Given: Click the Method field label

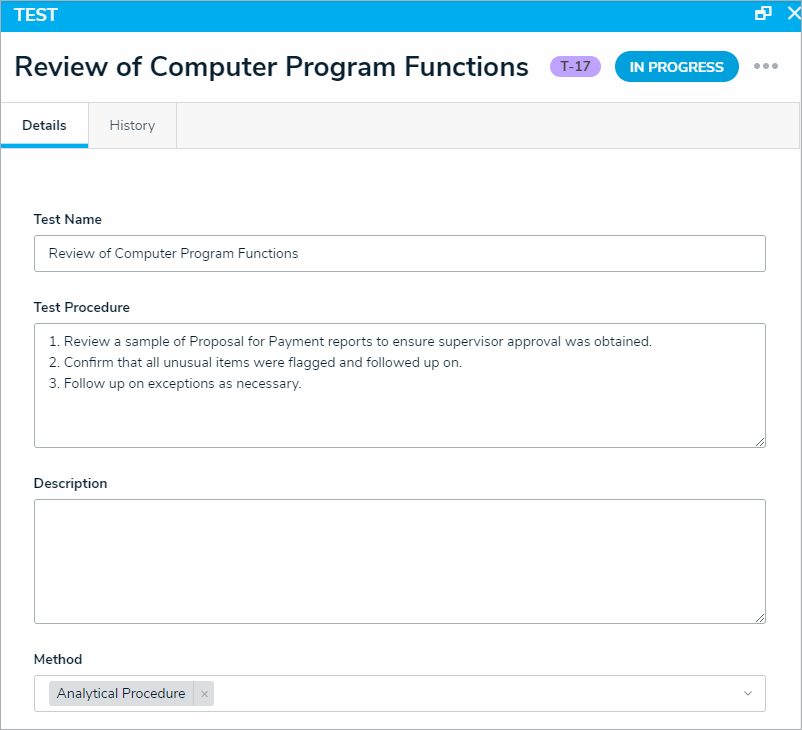Looking at the screenshot, I should [x=58, y=660].
